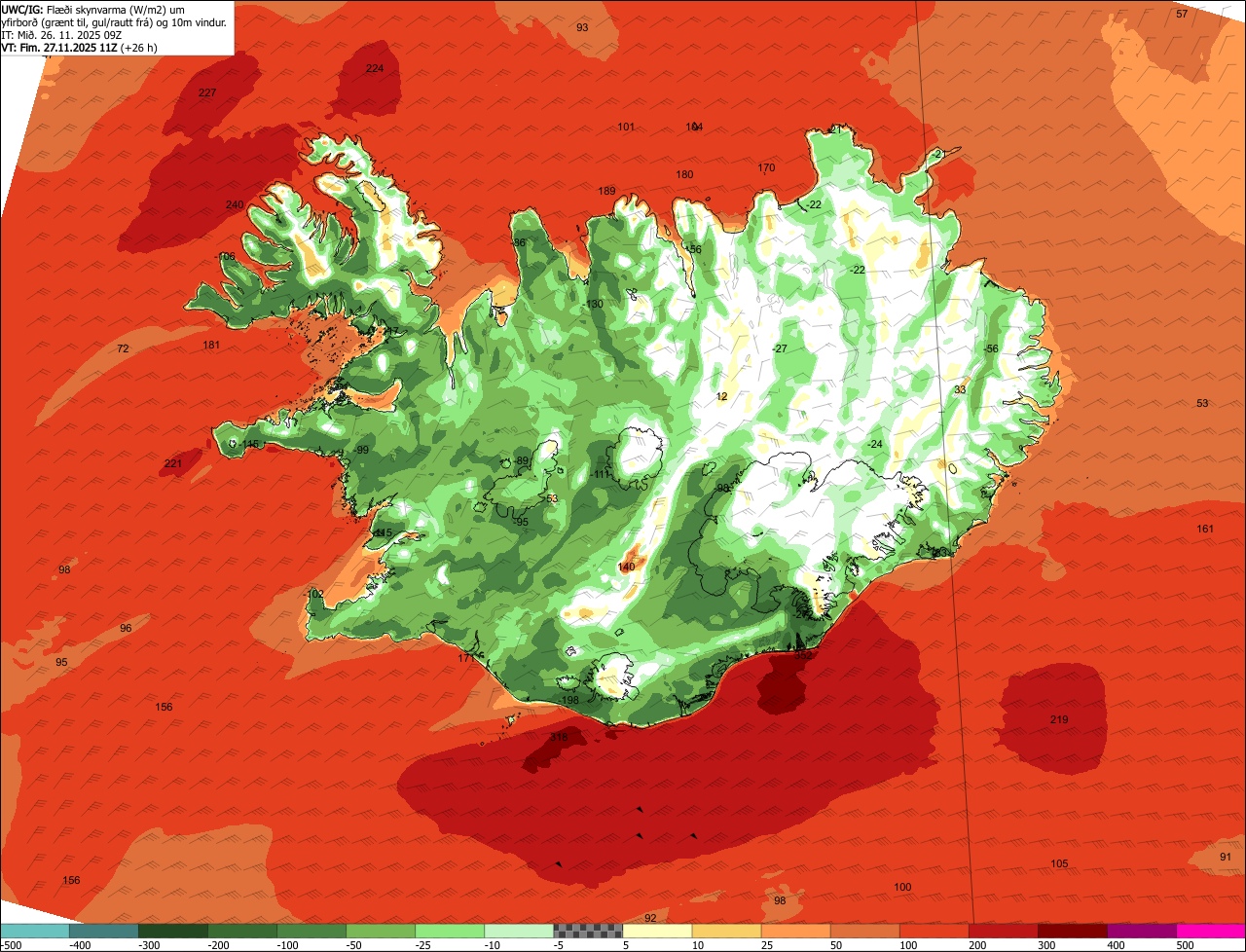Click the flux value 140 in the southern highlands
The height and width of the screenshot is (952, 1246).
[627, 567]
